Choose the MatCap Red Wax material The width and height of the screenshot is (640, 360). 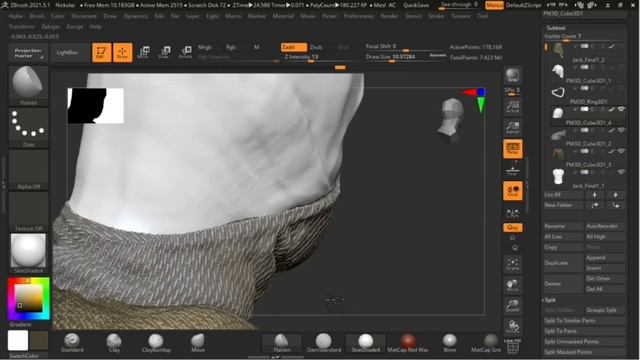pos(408,343)
